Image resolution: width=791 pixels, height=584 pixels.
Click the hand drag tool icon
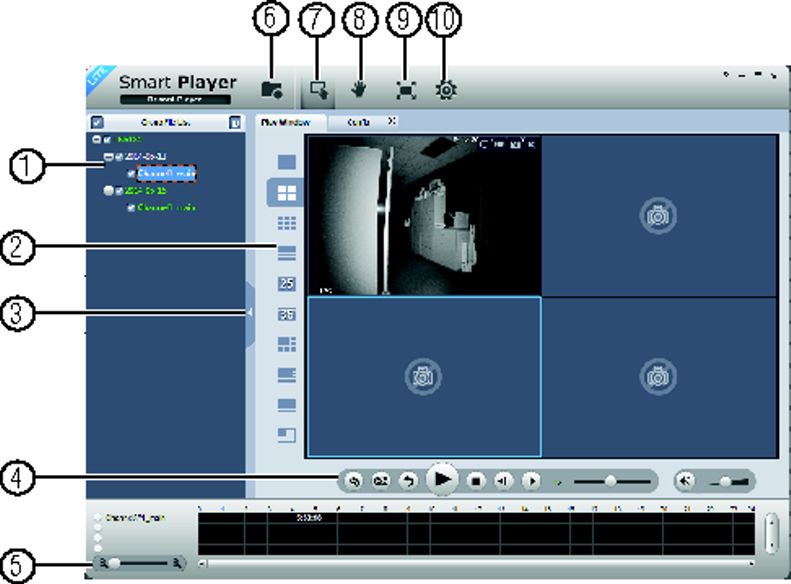(359, 90)
